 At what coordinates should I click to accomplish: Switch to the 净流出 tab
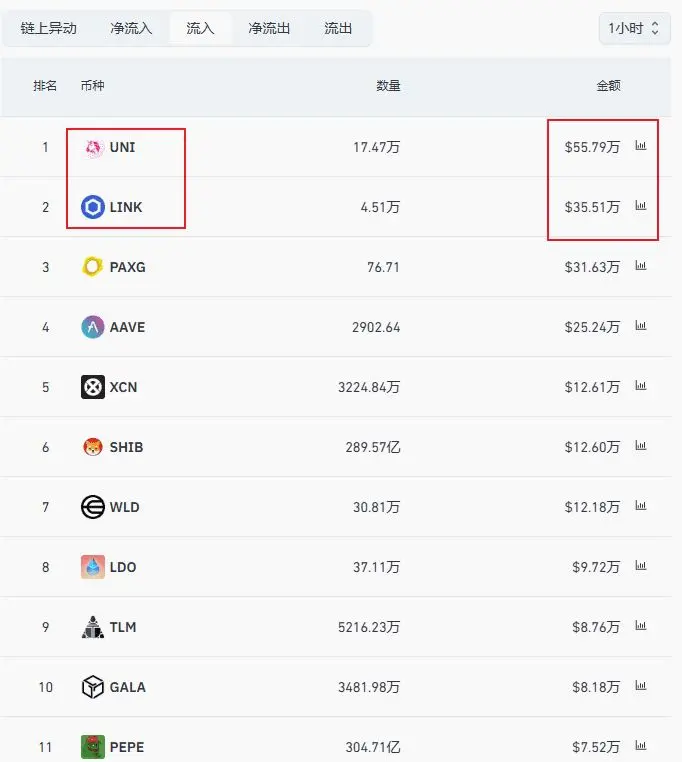[269, 29]
